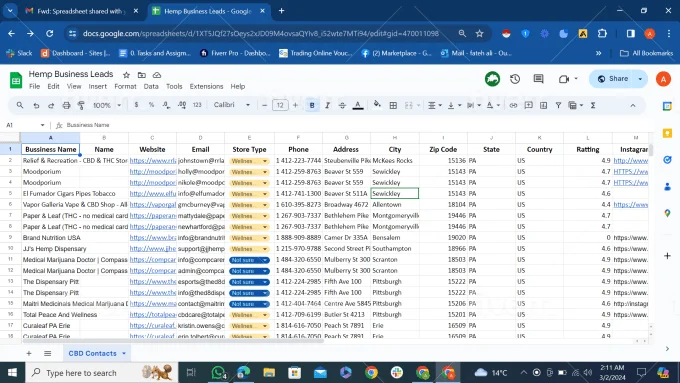Screen dimensions: 680x383
Task: Open the Edit menu
Action: (53, 86)
